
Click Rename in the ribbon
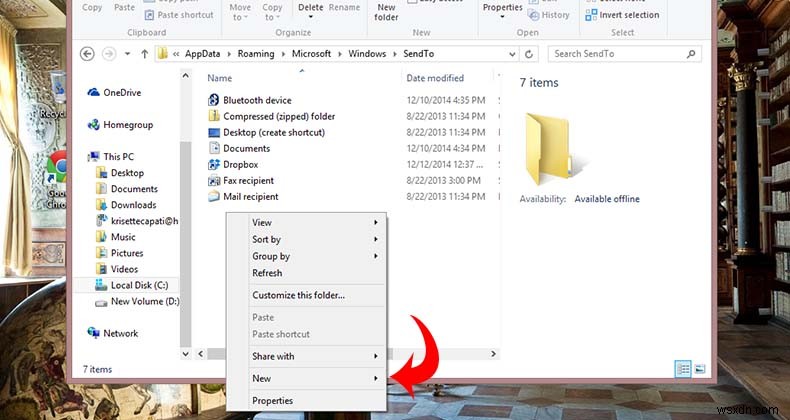[x=344, y=8]
